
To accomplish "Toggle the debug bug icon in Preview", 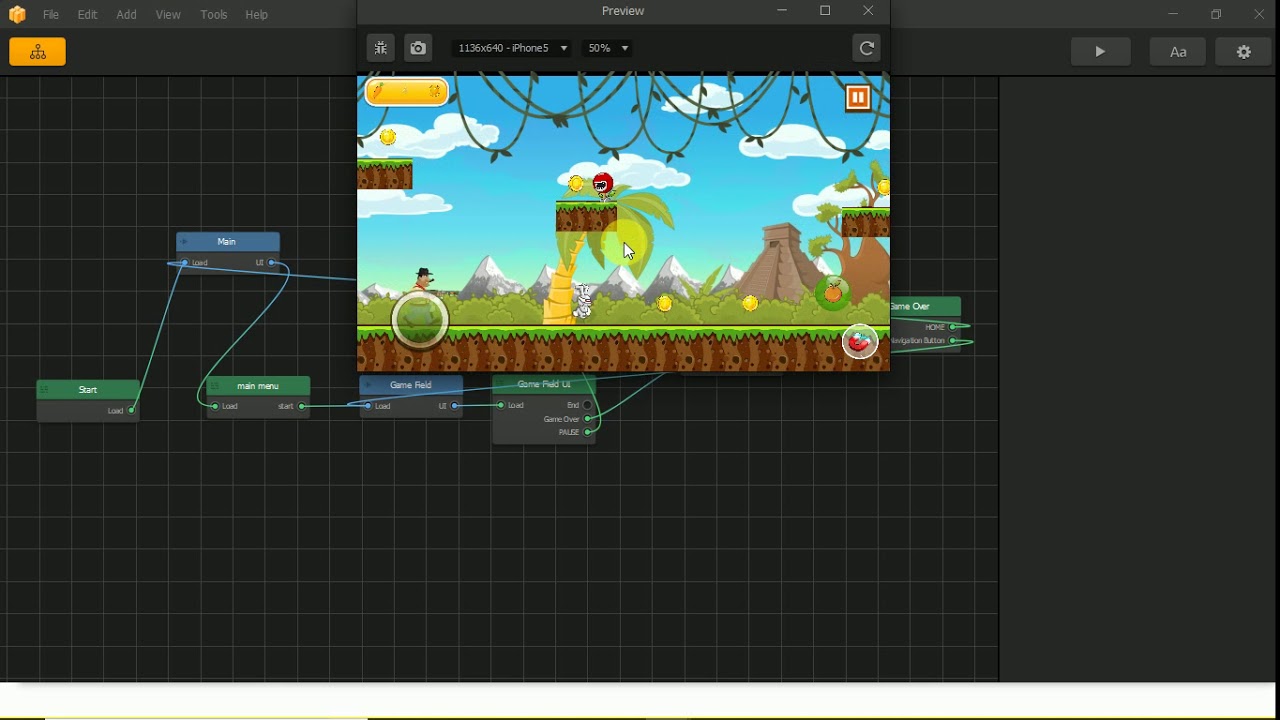I will 380,48.
